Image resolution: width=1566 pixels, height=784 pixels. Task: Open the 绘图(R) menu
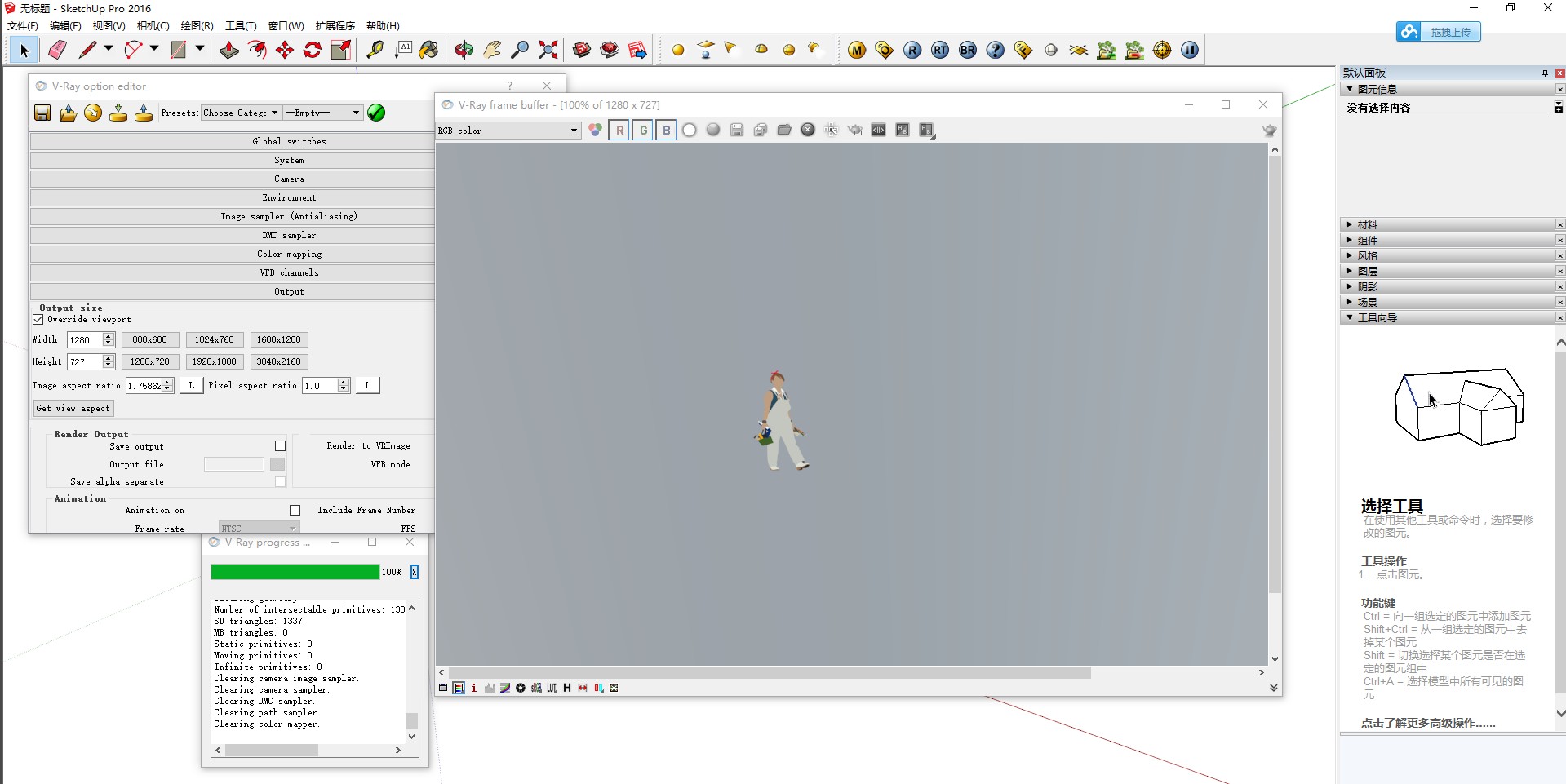pyautogui.click(x=197, y=25)
